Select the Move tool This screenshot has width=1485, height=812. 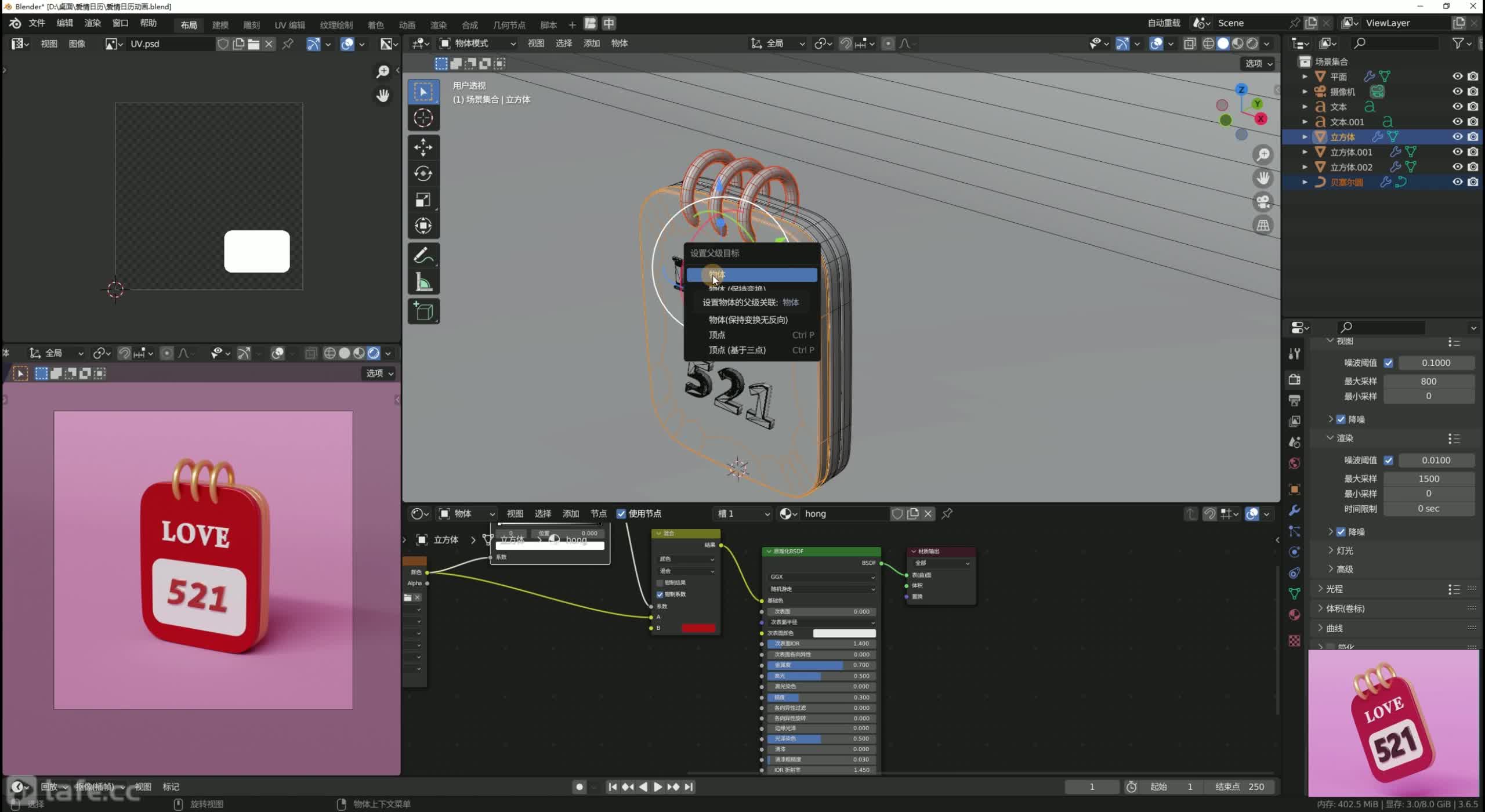423,147
